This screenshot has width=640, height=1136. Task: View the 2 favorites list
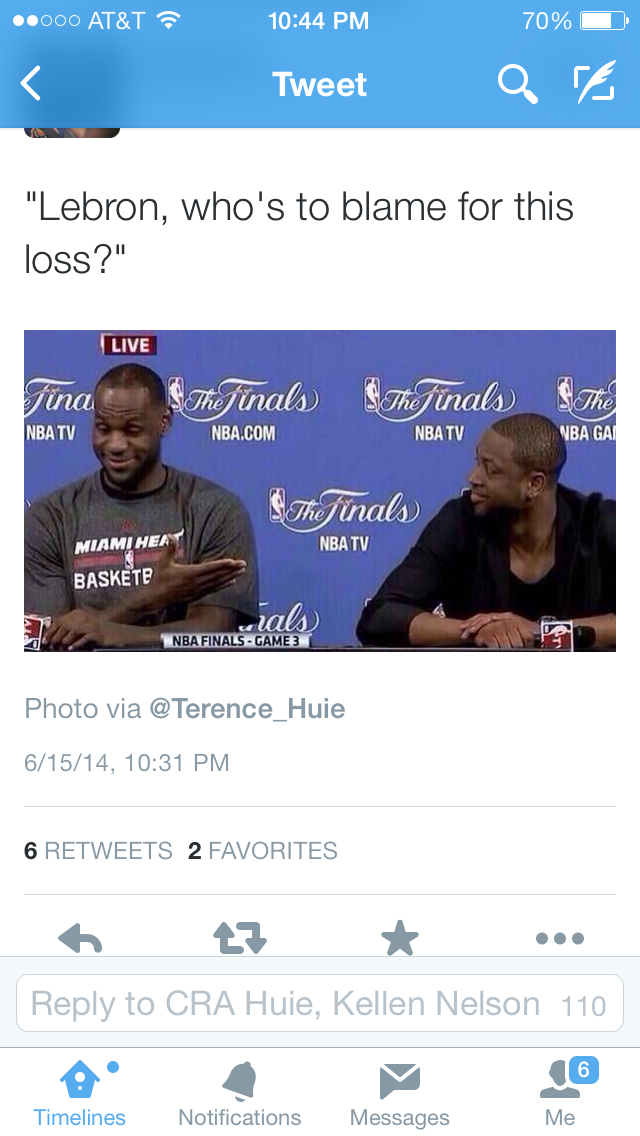pyautogui.click(x=262, y=850)
